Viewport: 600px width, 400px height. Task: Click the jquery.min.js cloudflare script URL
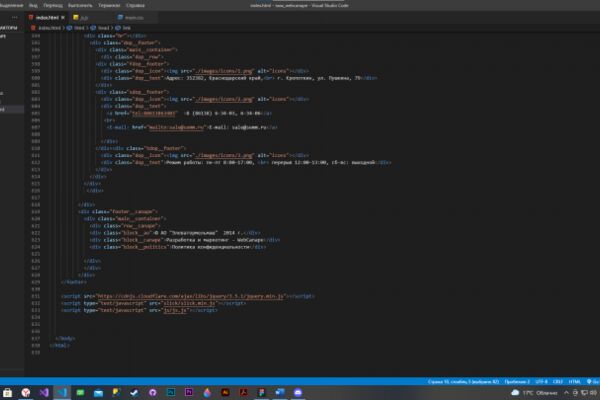click(x=191, y=296)
